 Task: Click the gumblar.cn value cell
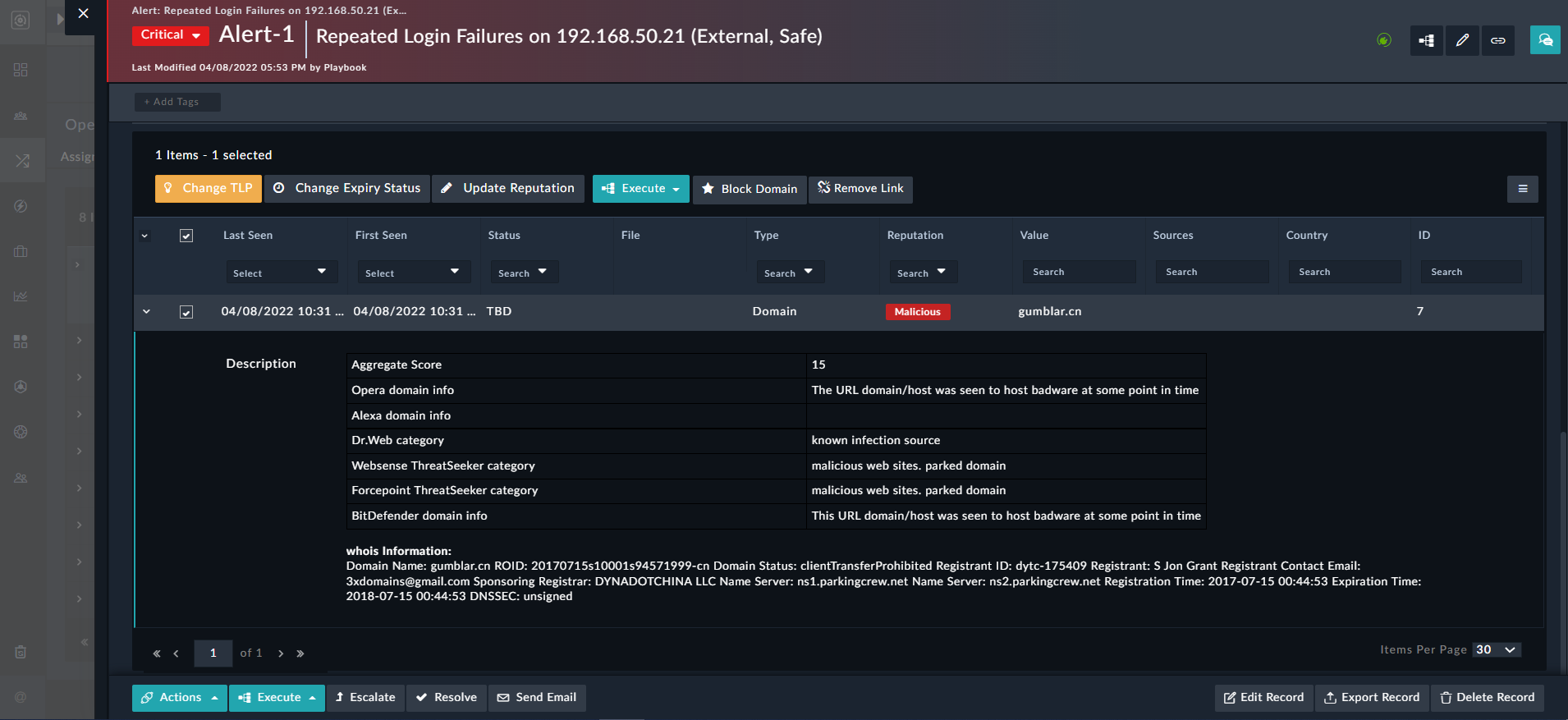pos(1050,312)
